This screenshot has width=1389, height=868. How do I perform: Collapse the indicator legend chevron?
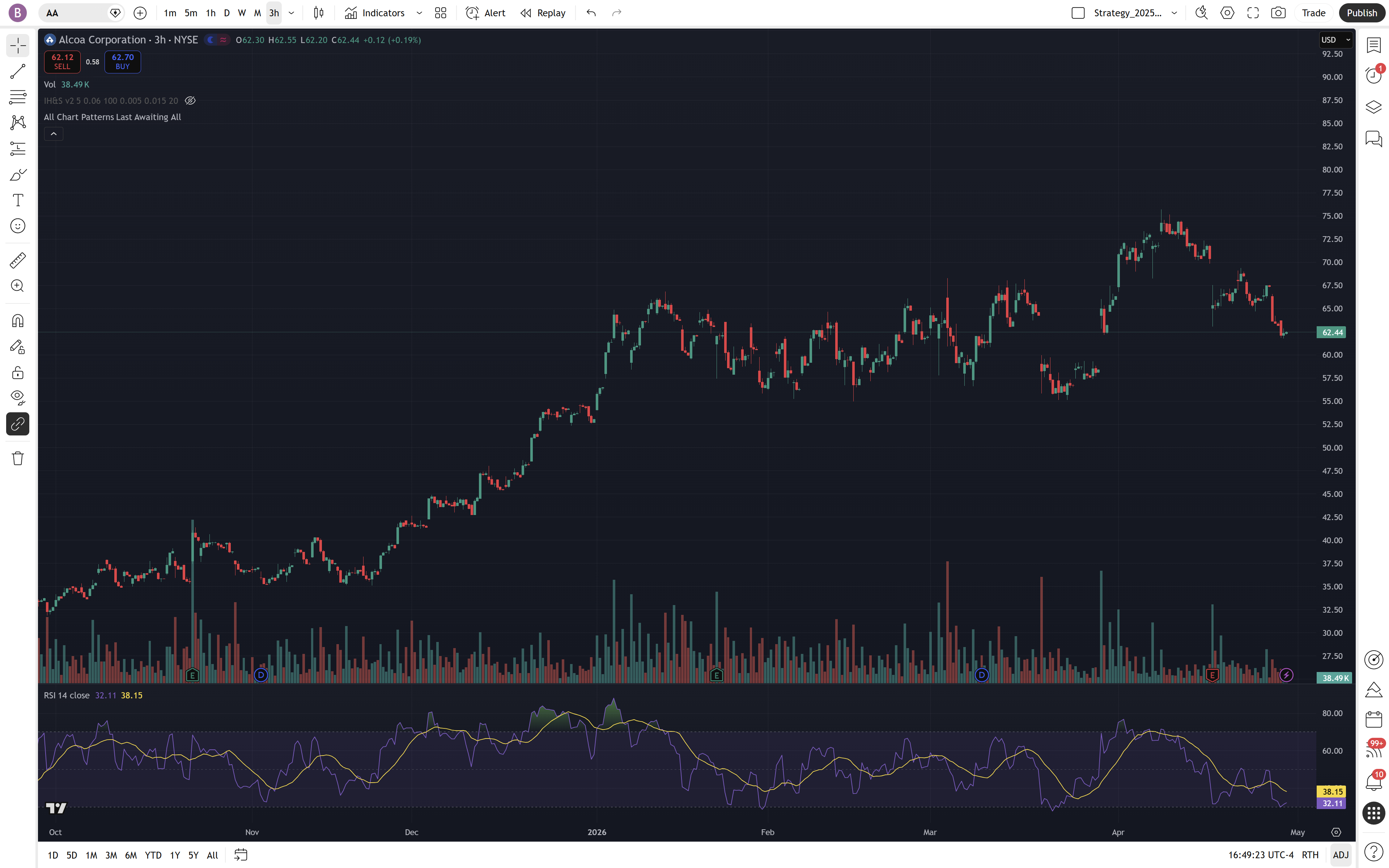[x=54, y=134]
